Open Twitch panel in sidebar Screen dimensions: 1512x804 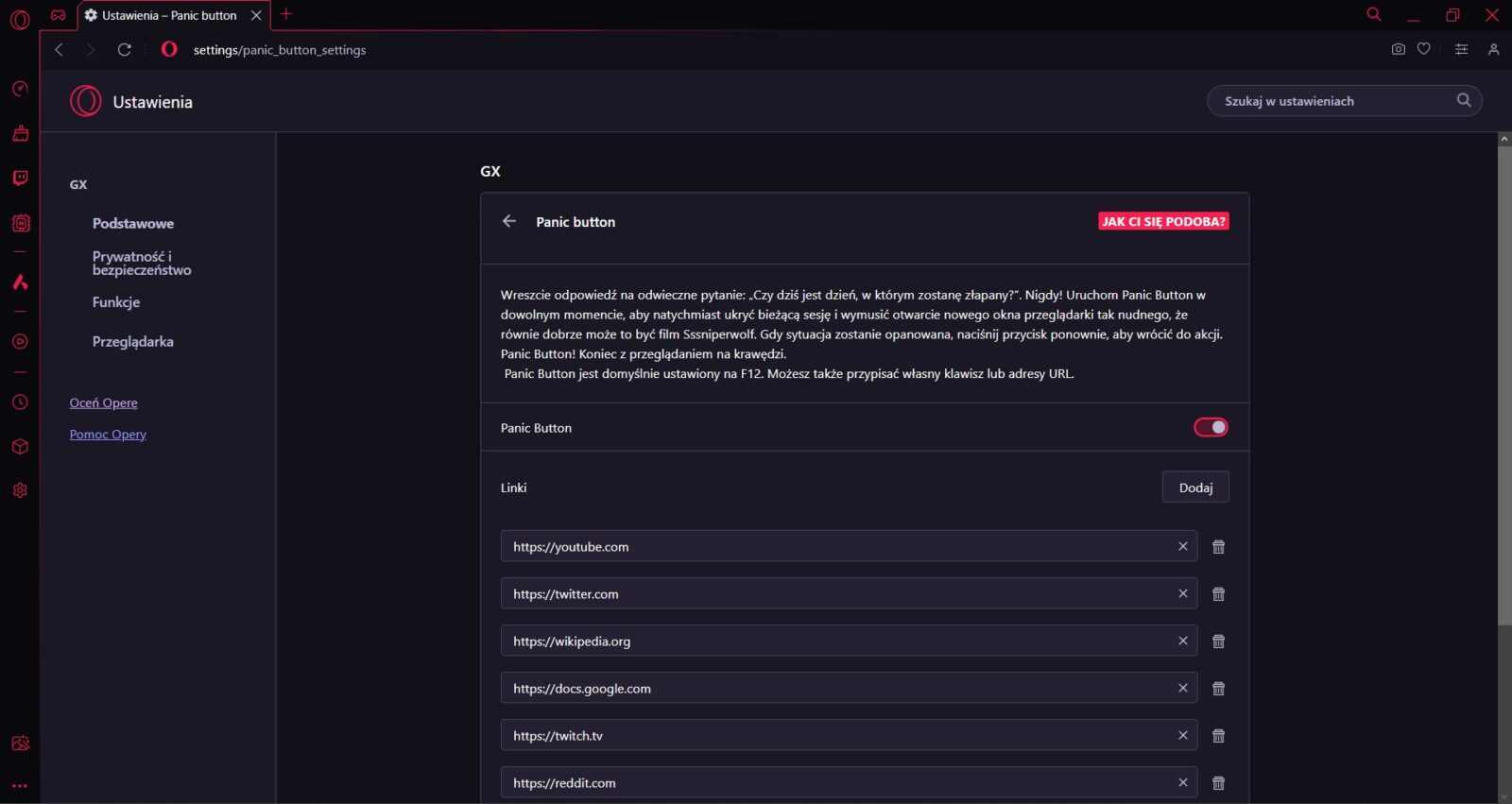(20, 179)
